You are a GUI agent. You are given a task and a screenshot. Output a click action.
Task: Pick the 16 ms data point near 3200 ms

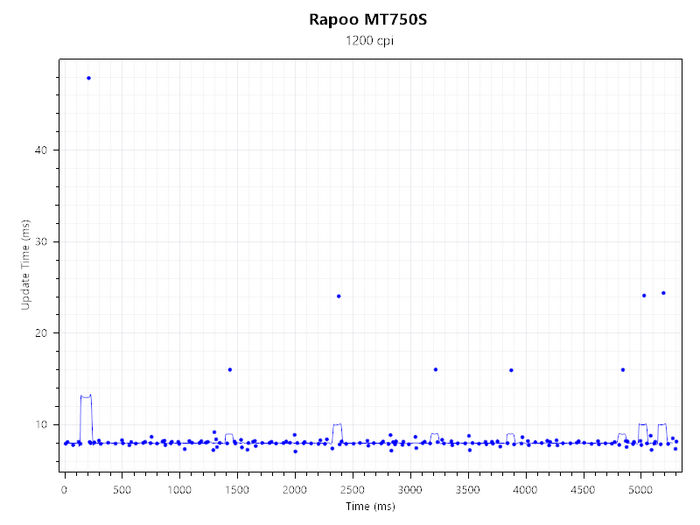point(435,370)
